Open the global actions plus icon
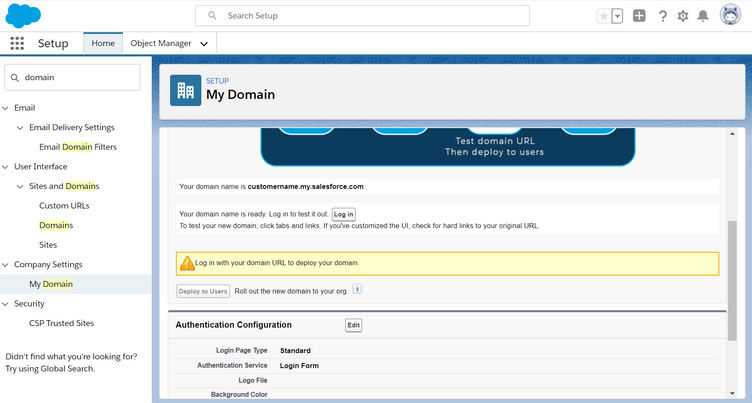Viewport: 752px width, 403px height. coord(639,16)
